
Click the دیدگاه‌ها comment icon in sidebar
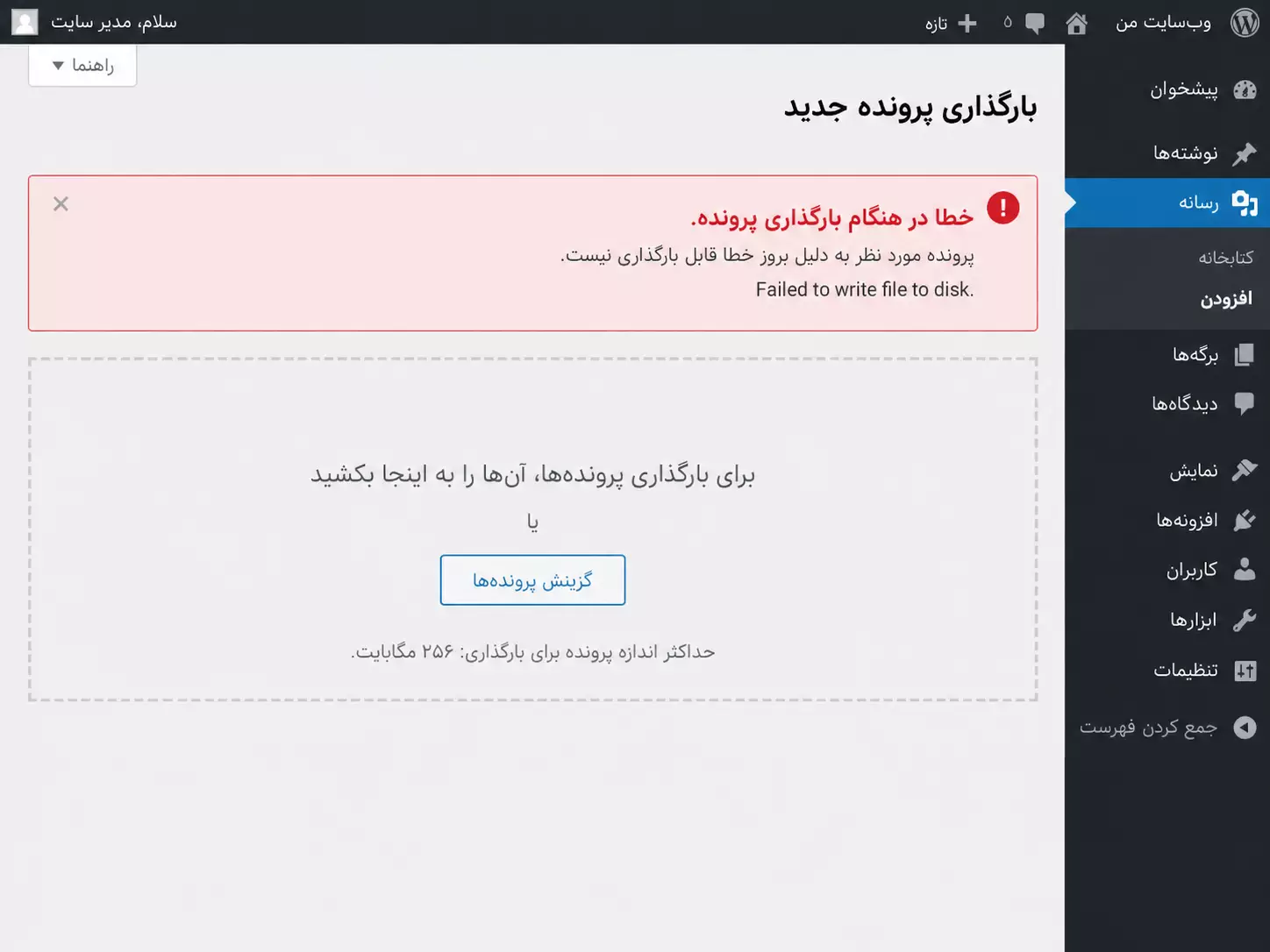click(x=1245, y=403)
